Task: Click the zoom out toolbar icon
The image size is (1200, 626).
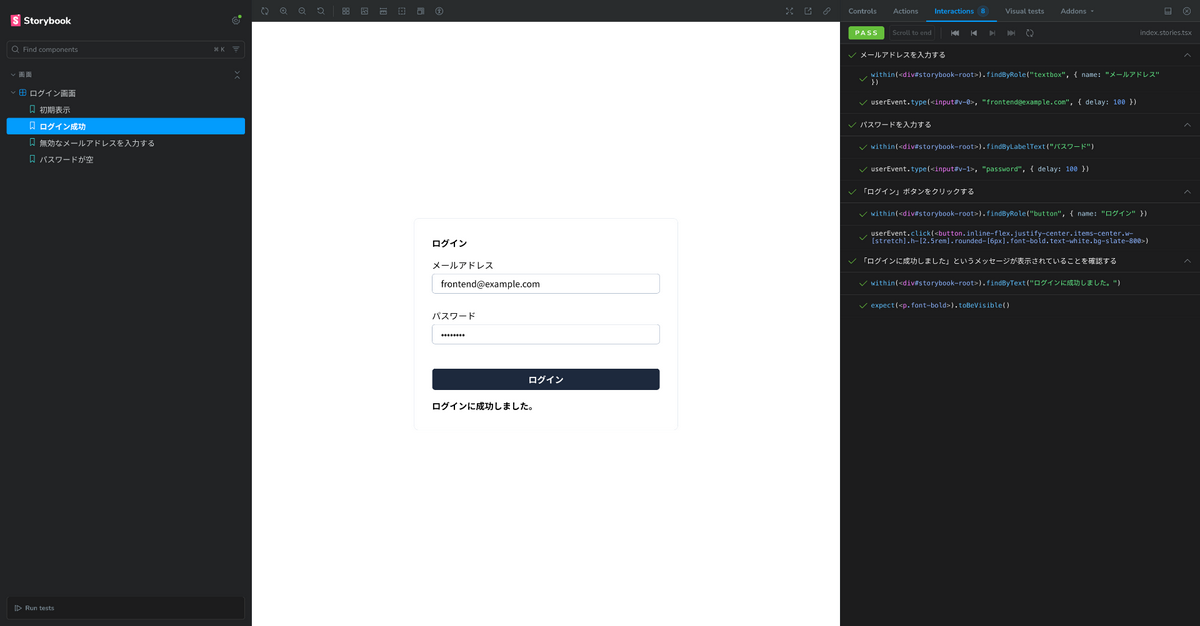Action: (302, 11)
